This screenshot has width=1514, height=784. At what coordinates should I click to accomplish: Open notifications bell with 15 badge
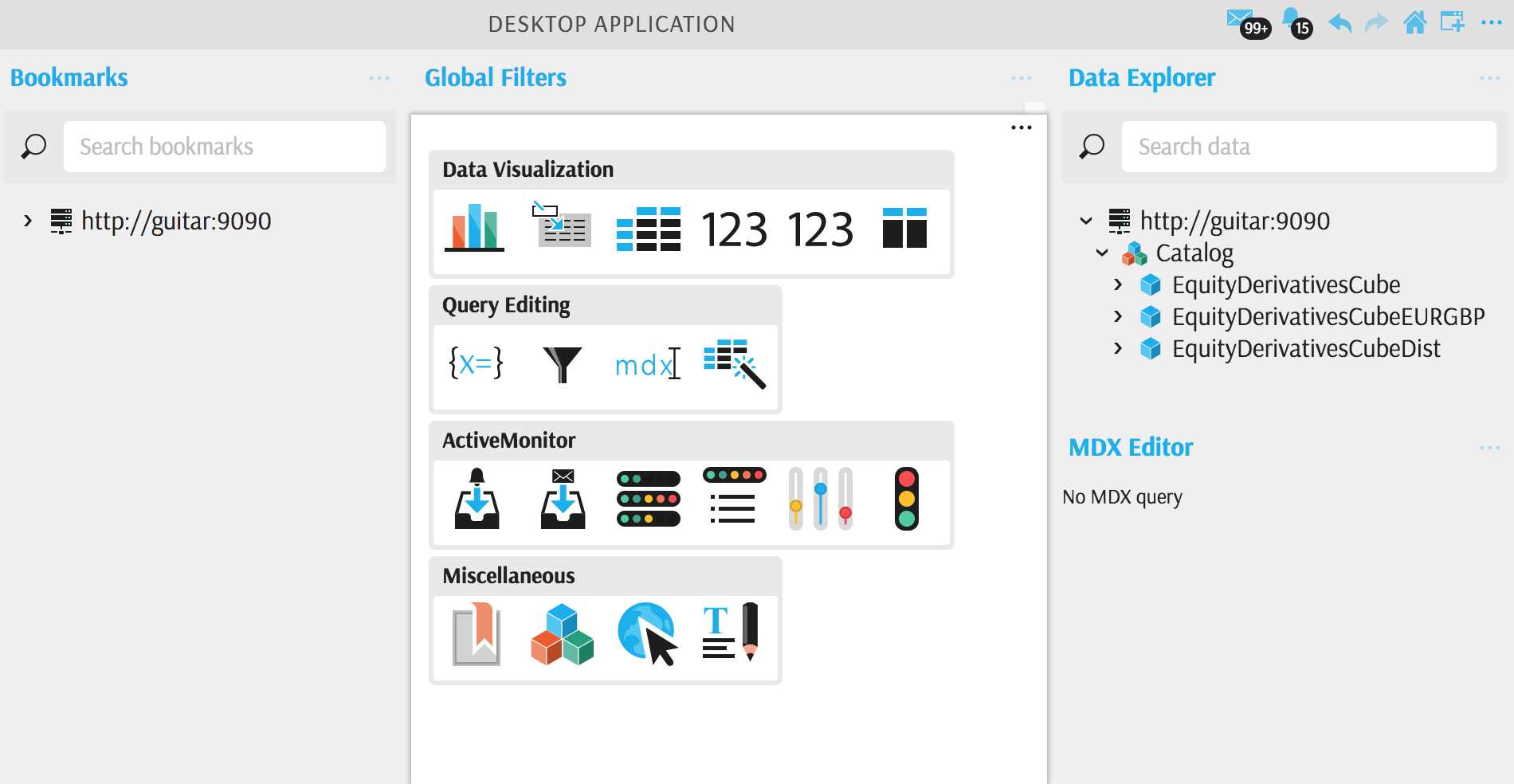point(1297,24)
